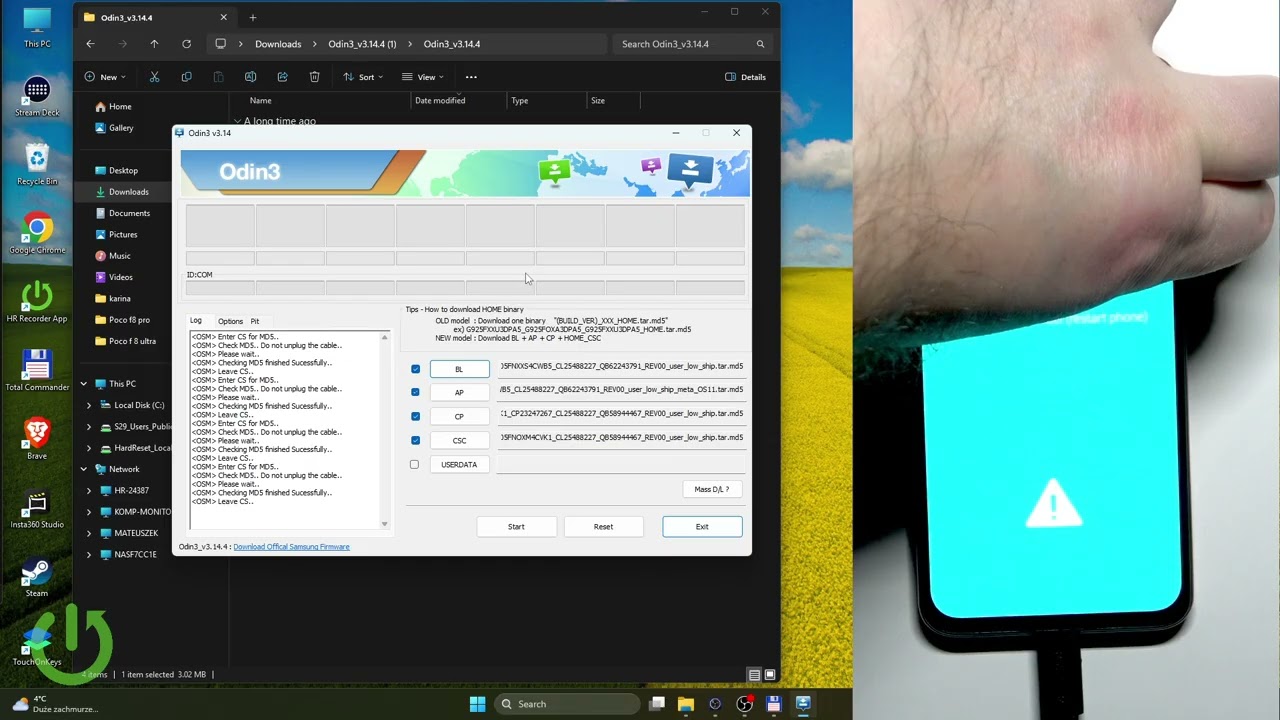Toggle the CSC file checkbox
This screenshot has height=720, width=1280.
point(415,440)
